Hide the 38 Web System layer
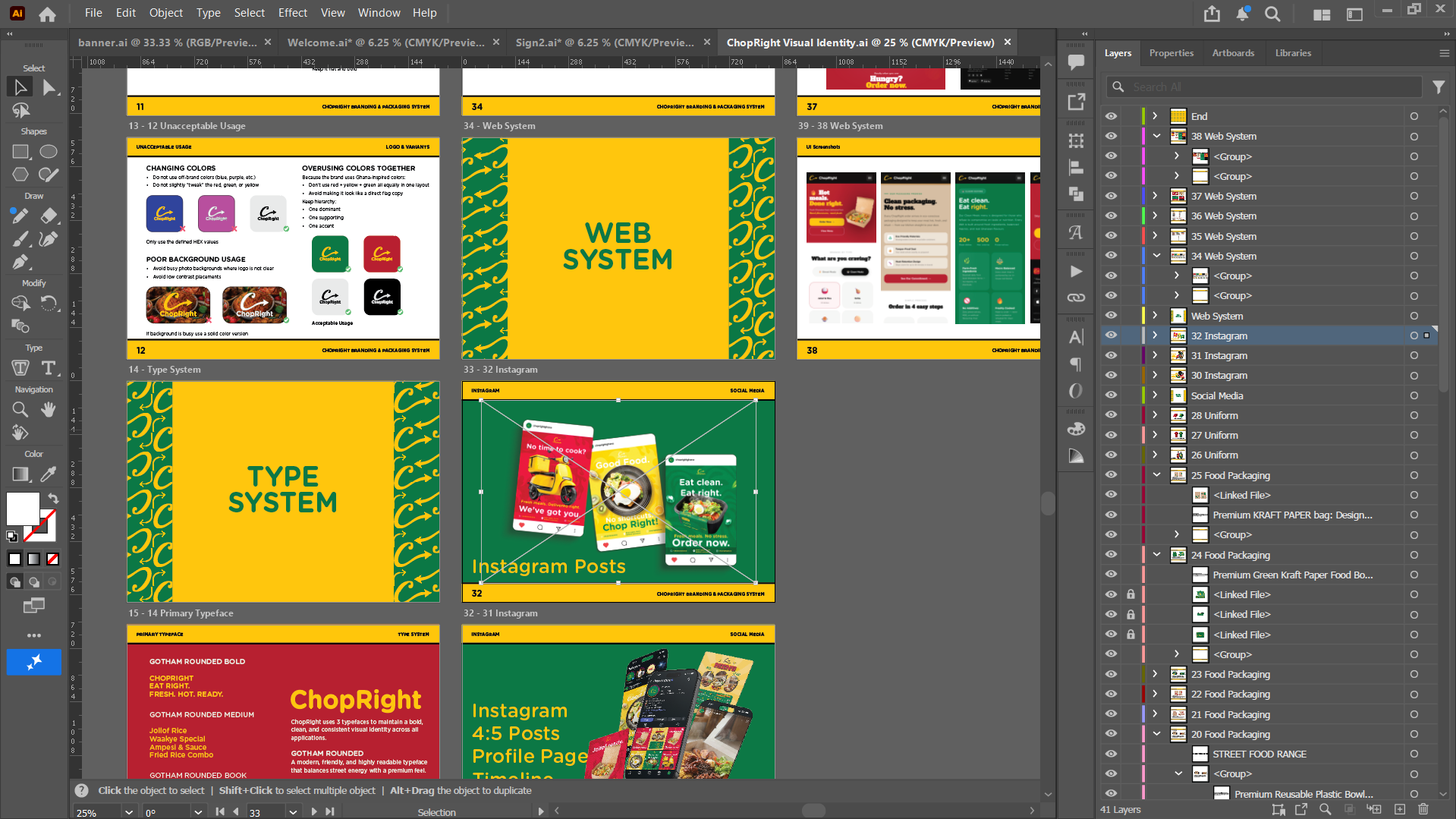This screenshot has height=819, width=1456. pyautogui.click(x=1111, y=136)
